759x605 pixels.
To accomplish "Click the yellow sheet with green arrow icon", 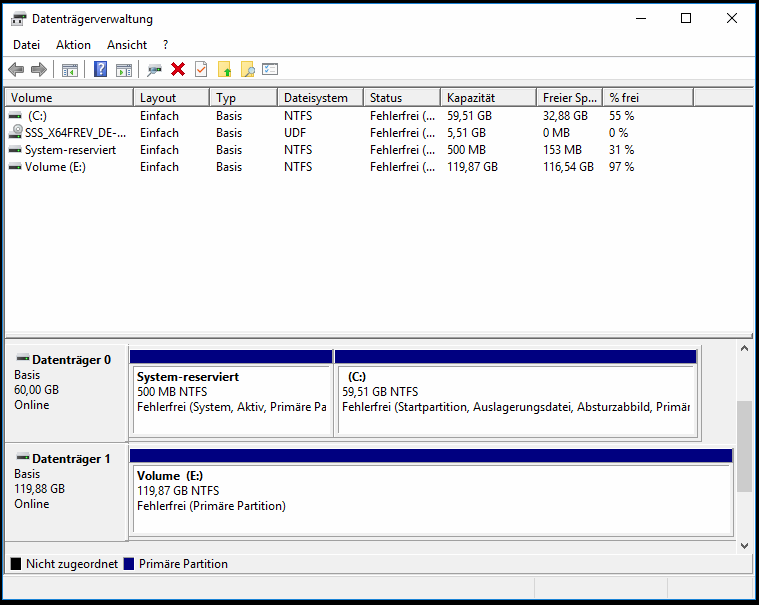I will [224, 69].
